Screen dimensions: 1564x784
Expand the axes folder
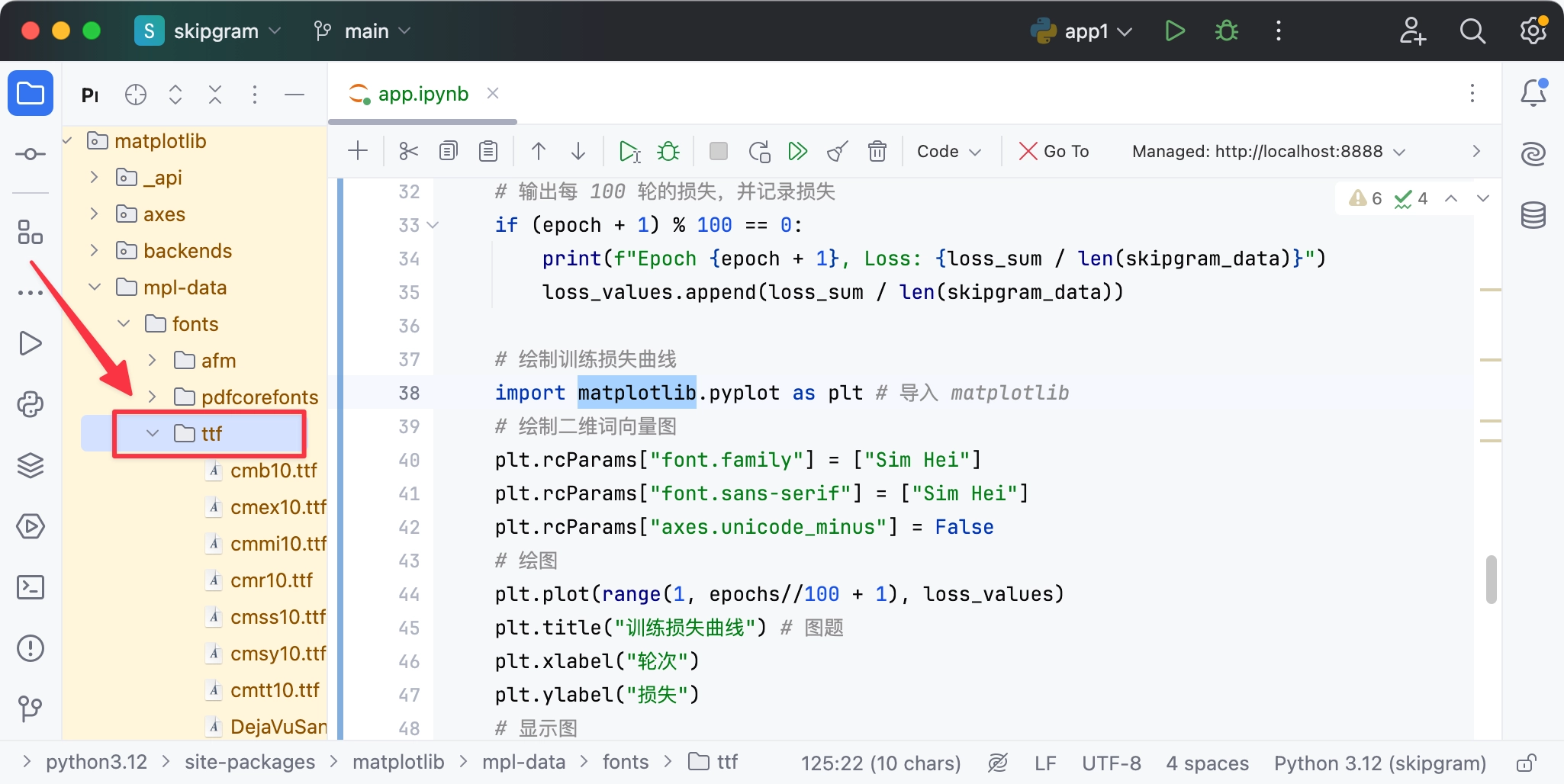click(94, 214)
